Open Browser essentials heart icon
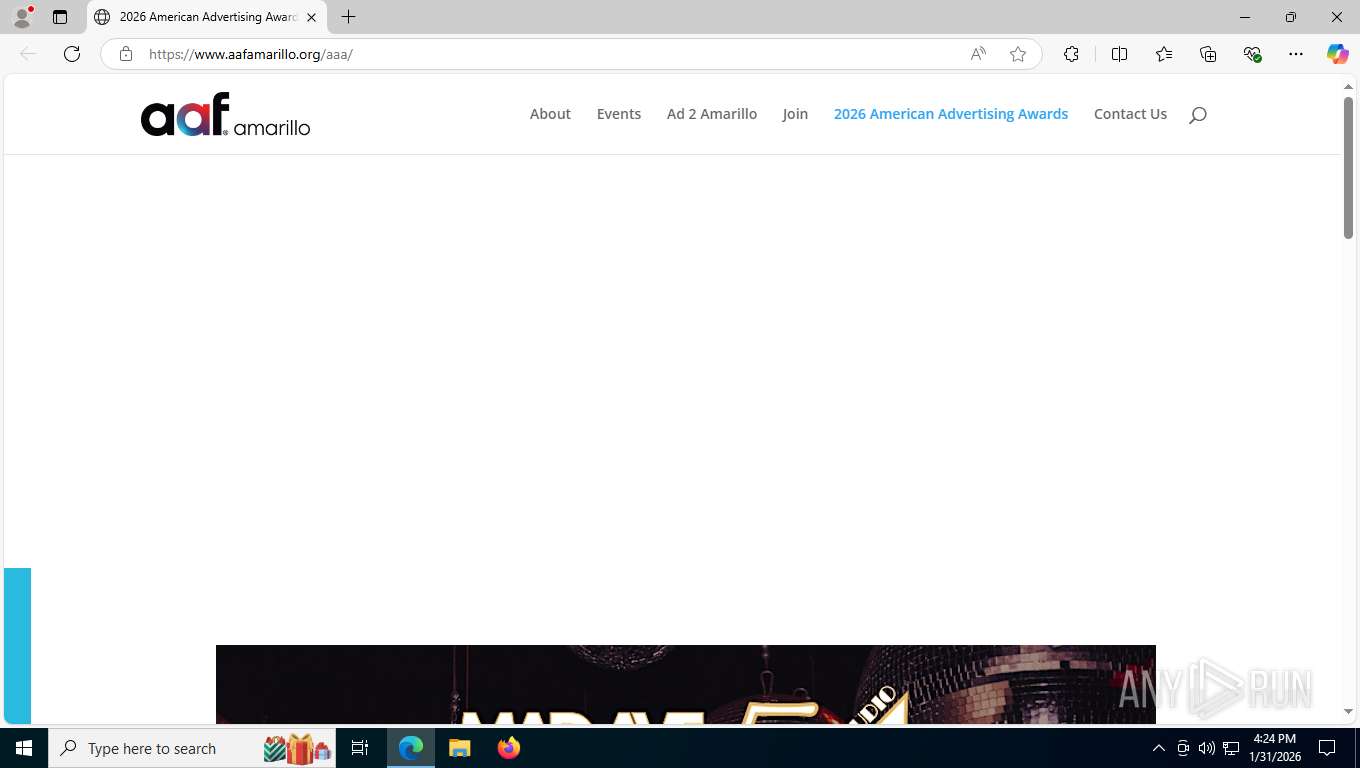Screen dimensions: 1360x768 point(1252,54)
